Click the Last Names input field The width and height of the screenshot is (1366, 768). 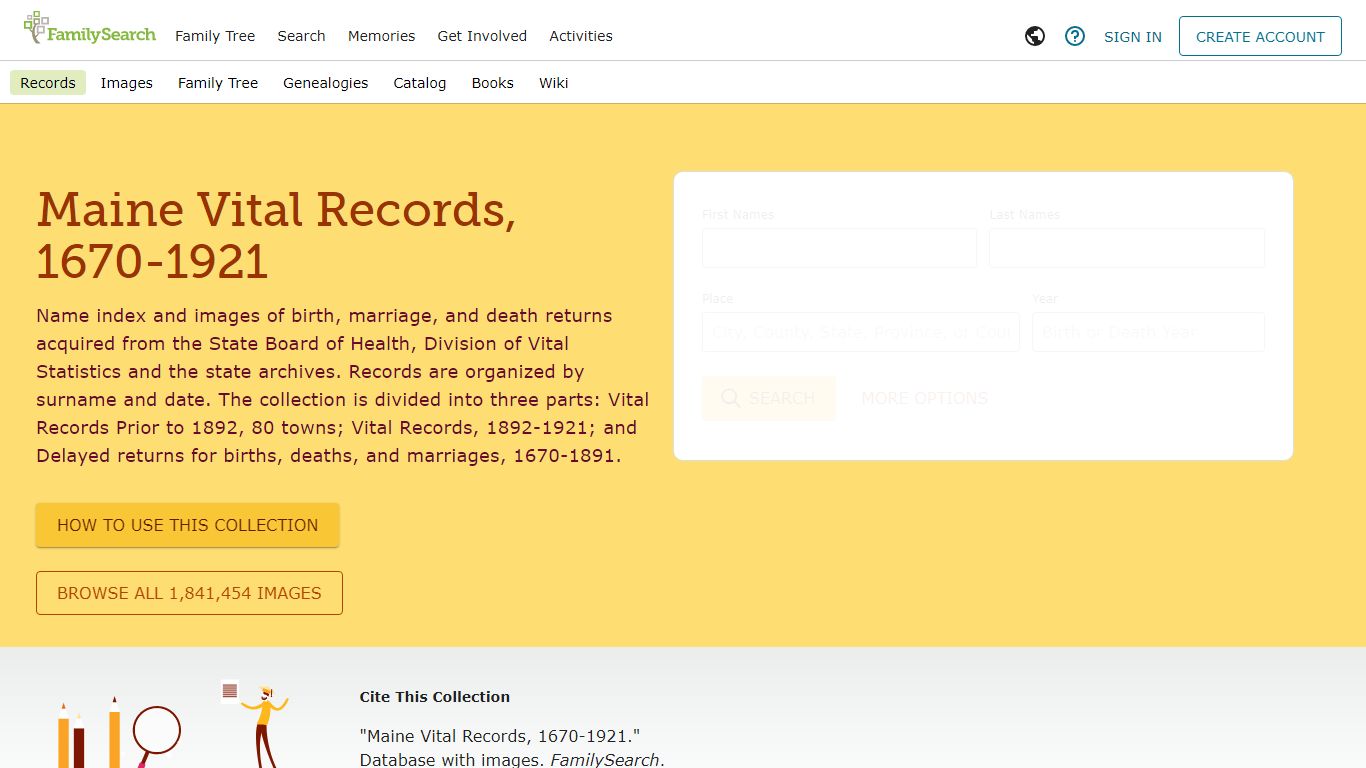[x=1127, y=248]
